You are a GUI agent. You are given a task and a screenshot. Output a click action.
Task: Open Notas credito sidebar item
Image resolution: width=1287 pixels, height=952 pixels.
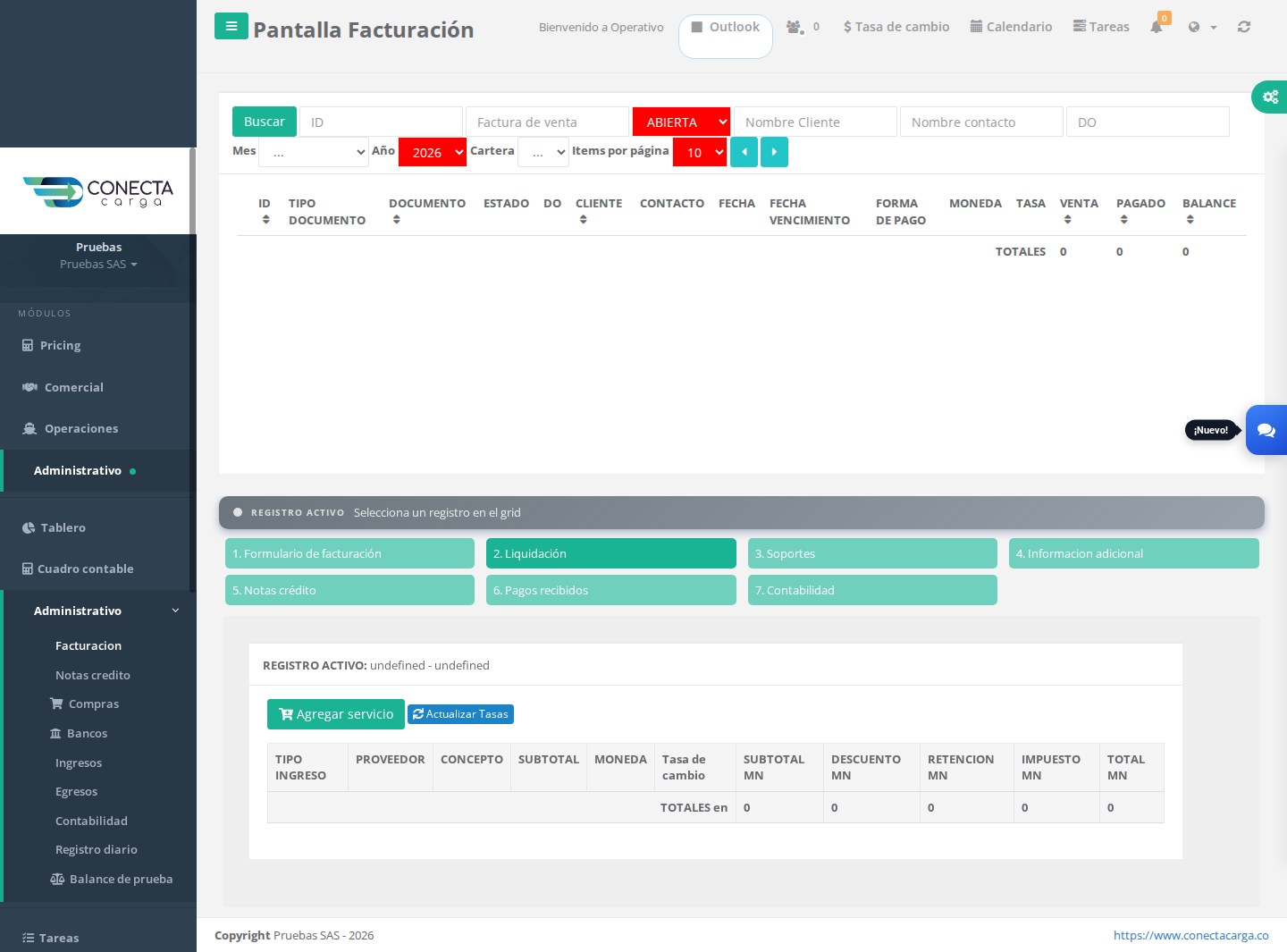click(93, 675)
